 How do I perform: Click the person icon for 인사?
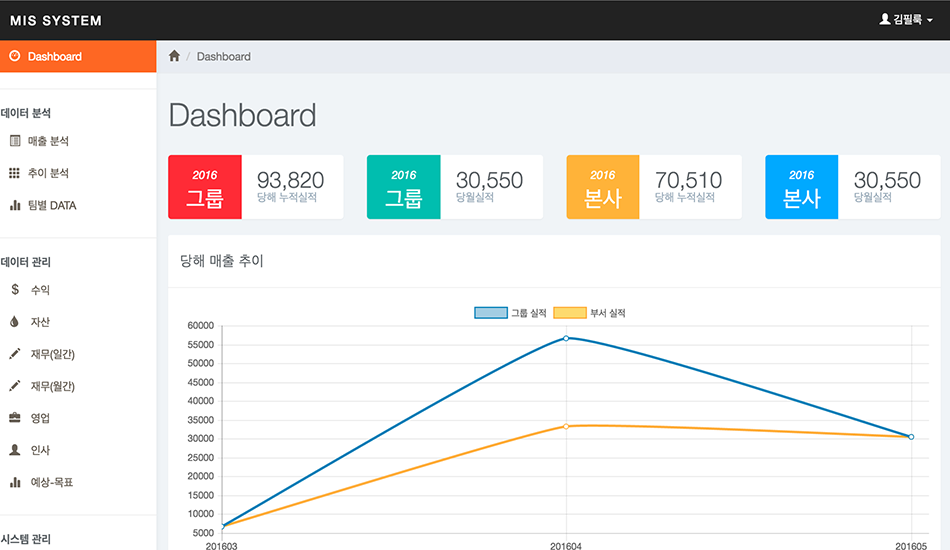coord(15,450)
